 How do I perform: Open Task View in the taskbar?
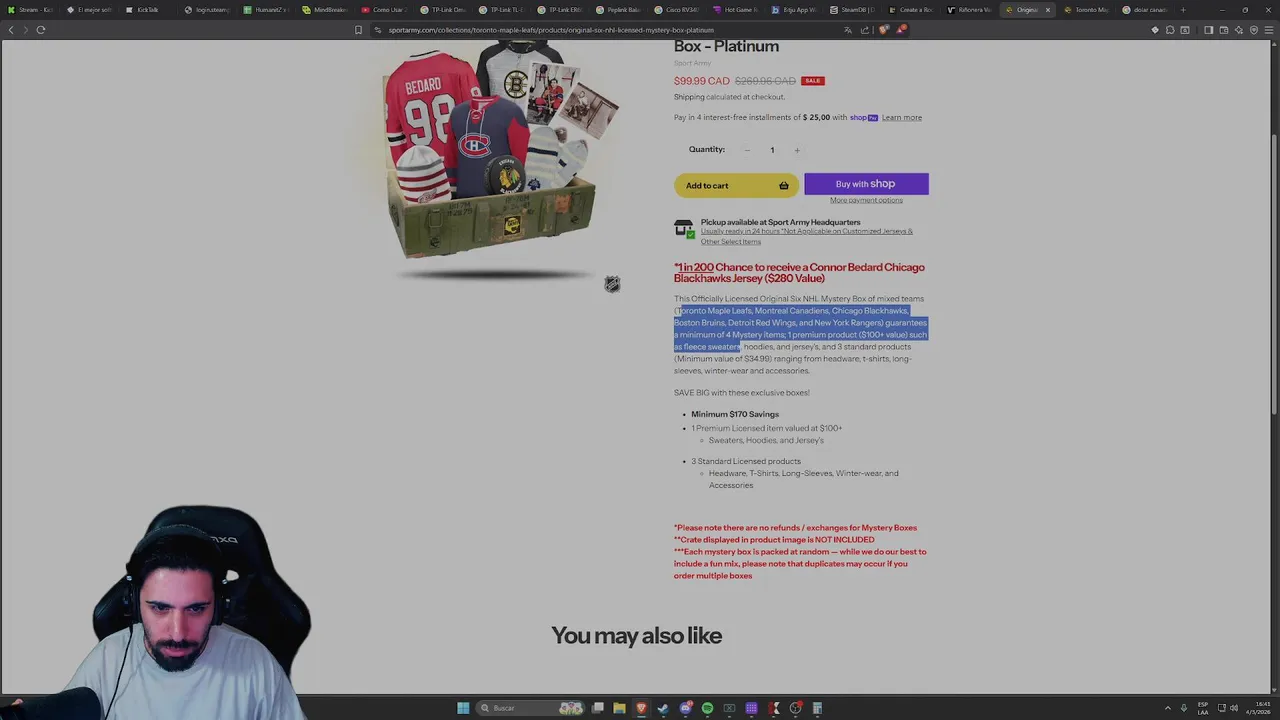(x=598, y=708)
